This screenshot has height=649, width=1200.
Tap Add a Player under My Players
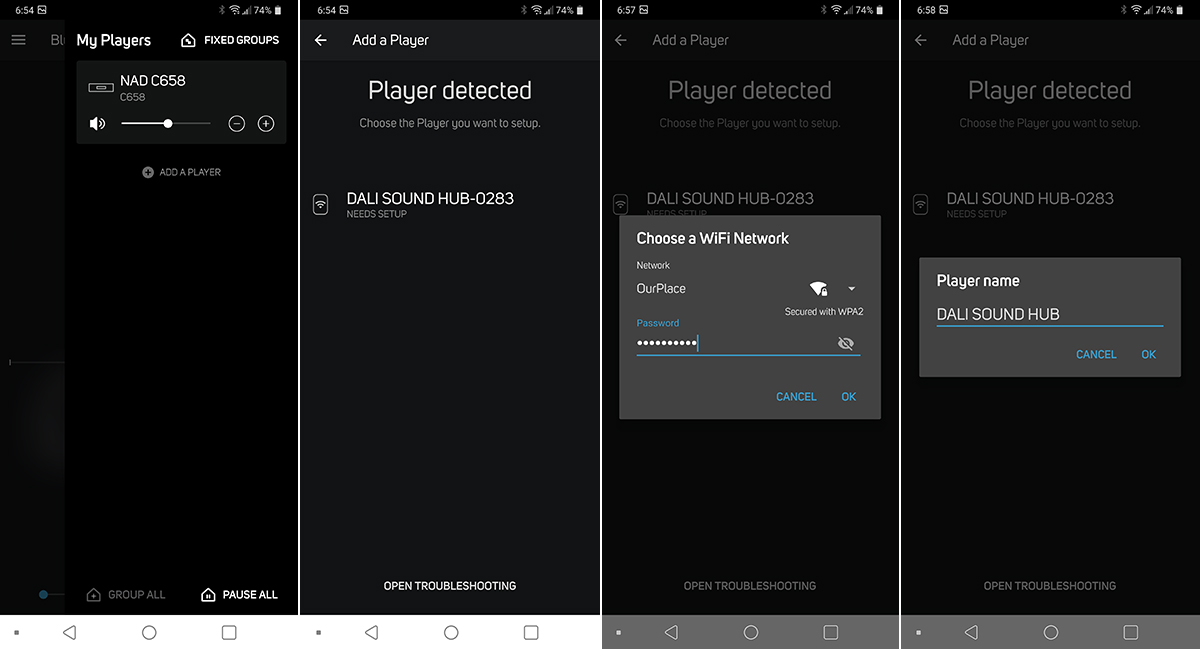click(x=182, y=172)
